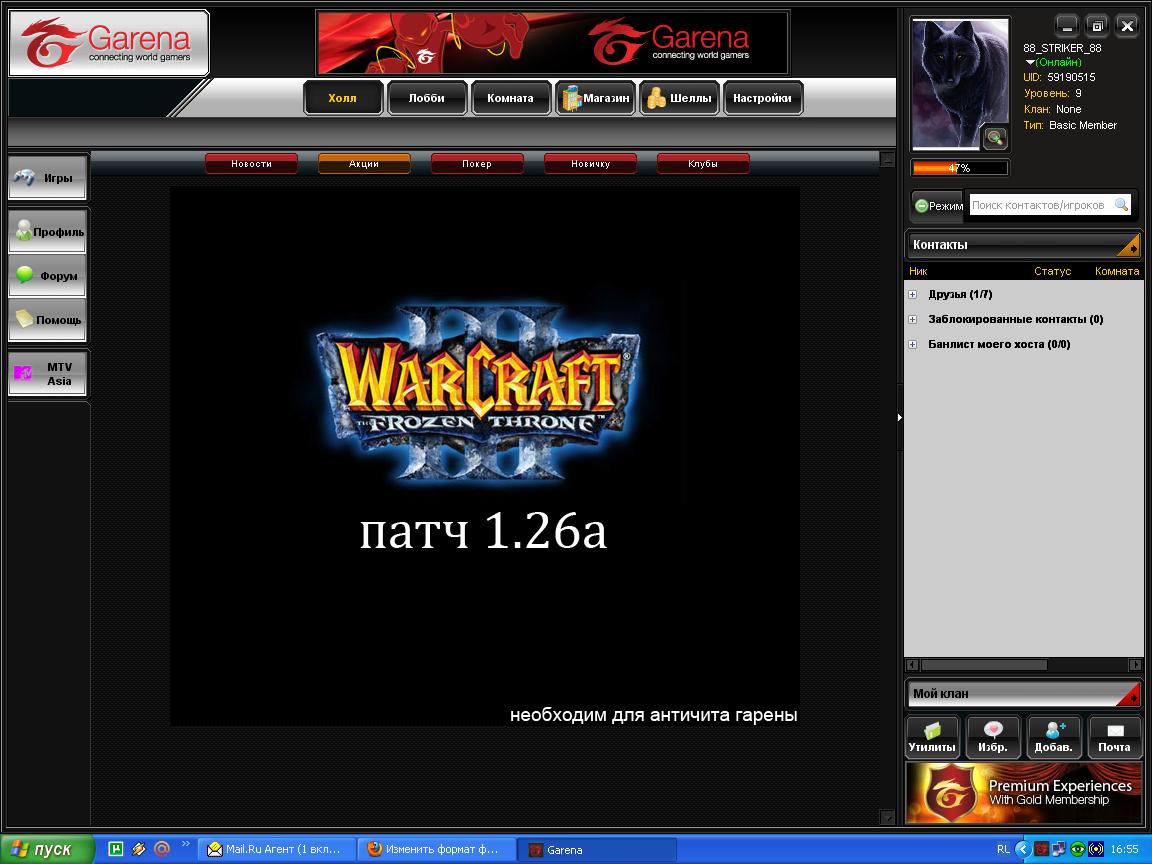
Task: Click the Premium Experiences Gold Membership banner
Action: (1023, 793)
